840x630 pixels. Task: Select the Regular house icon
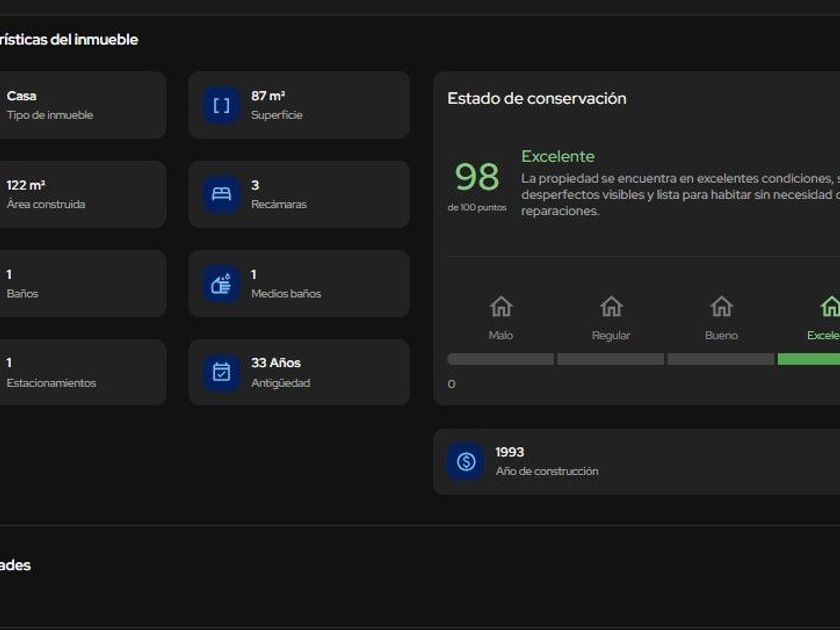click(611, 307)
